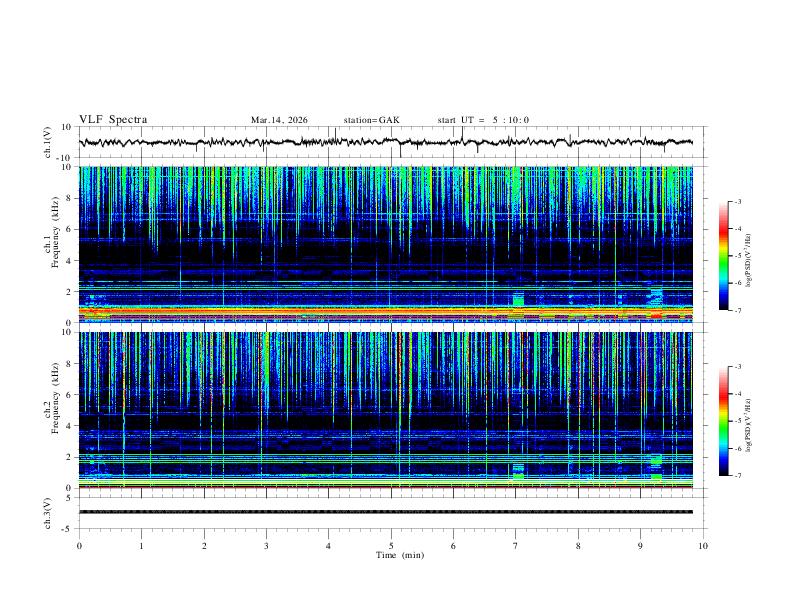Screen dimensions: 792x612
Task: Click the "8" tick on the Time axis
Action: coord(578,546)
